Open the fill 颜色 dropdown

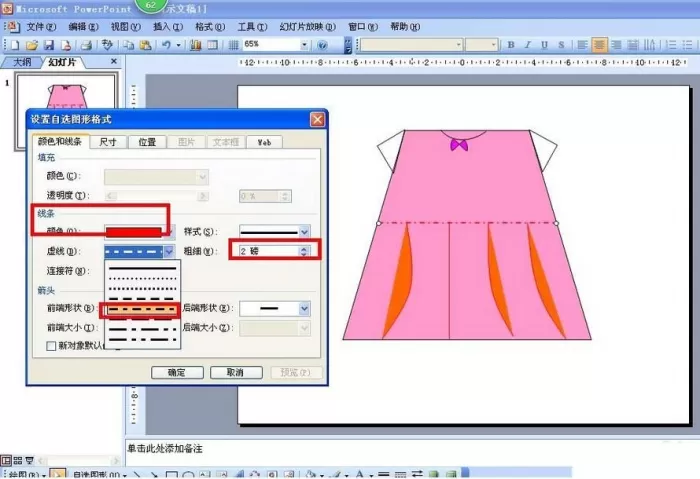point(202,177)
